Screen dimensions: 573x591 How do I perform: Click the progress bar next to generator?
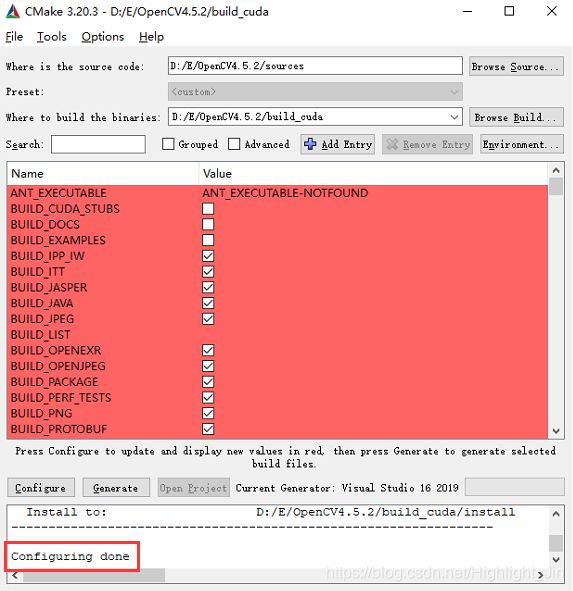[x=515, y=487]
